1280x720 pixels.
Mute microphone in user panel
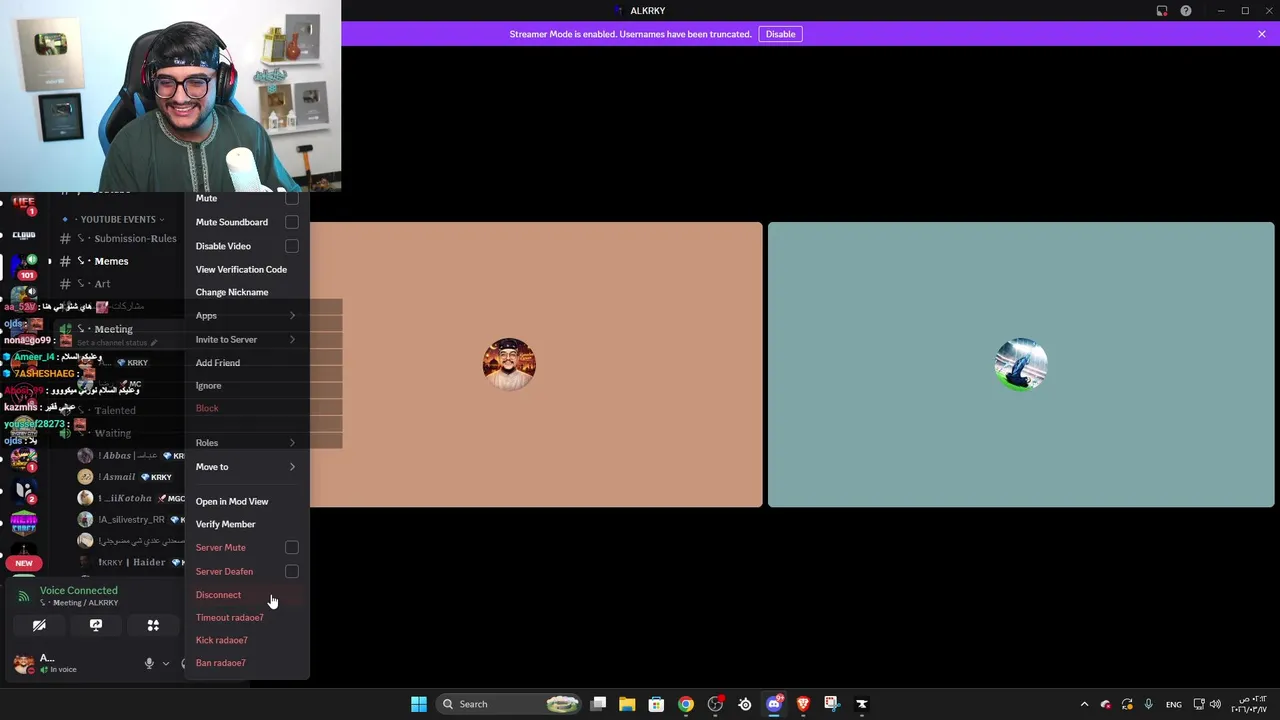click(x=149, y=663)
